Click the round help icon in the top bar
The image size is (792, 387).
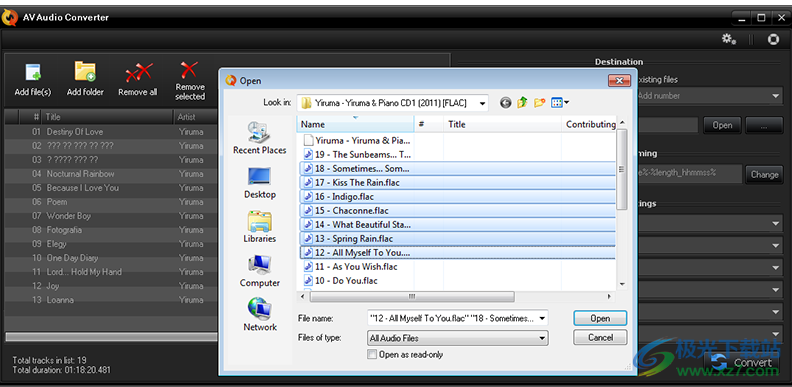[x=773, y=39]
